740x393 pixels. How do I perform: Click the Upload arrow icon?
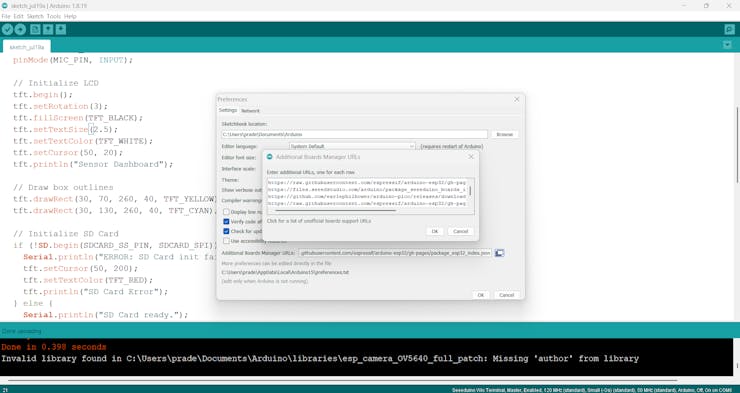pos(20,30)
